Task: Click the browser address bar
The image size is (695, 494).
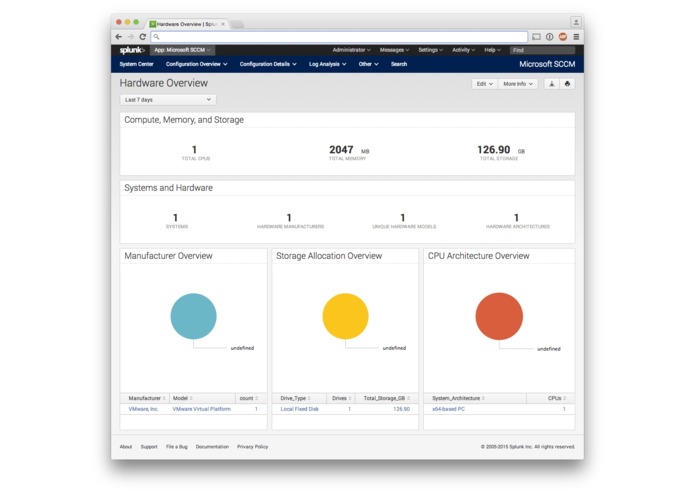Action: (x=340, y=37)
